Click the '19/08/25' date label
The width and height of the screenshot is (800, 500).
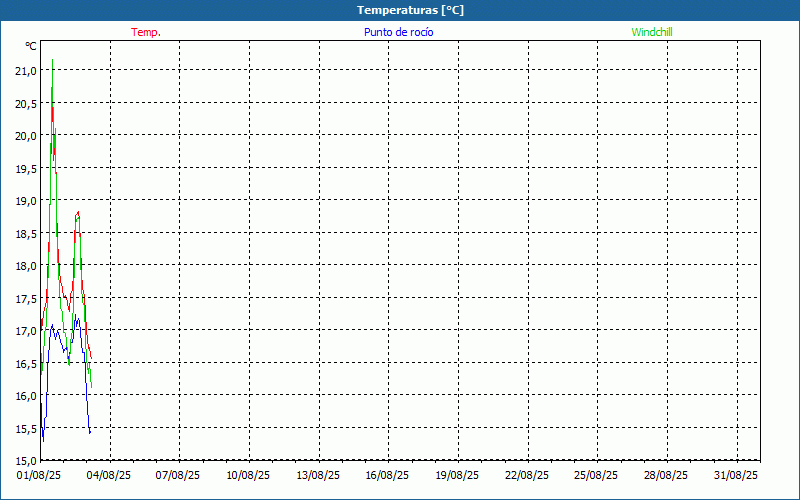(x=457, y=476)
